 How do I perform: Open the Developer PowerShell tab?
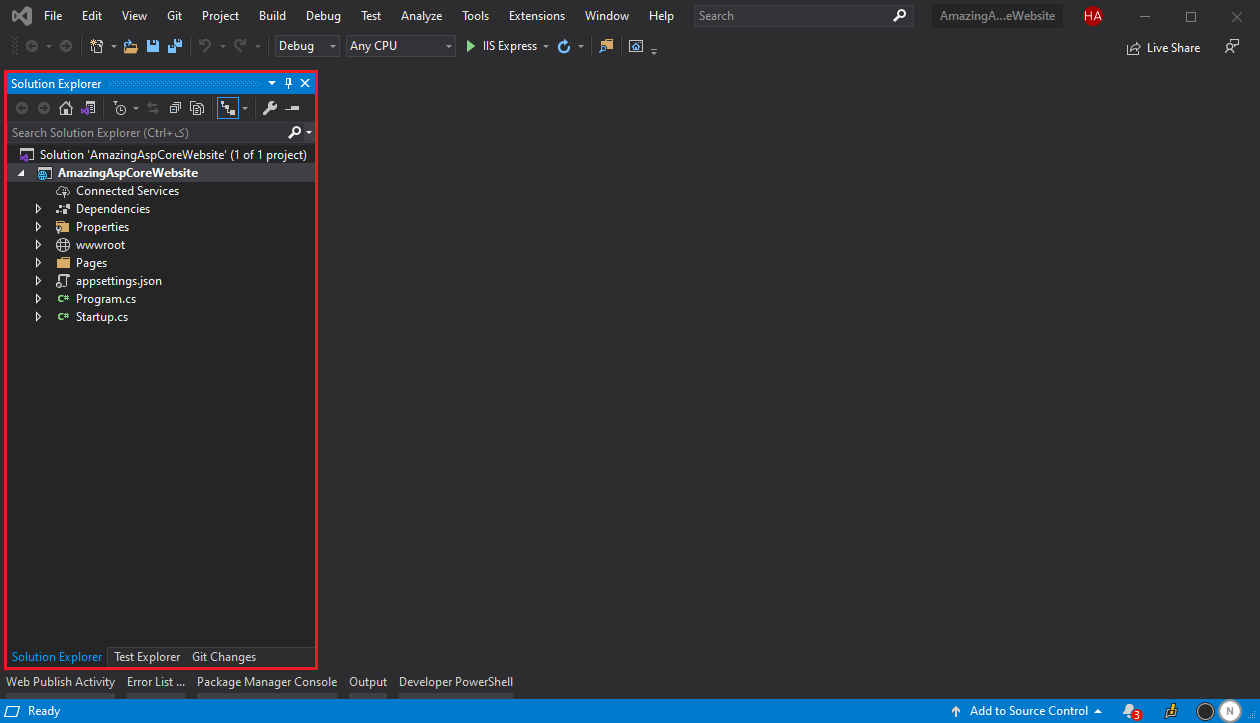(x=456, y=682)
